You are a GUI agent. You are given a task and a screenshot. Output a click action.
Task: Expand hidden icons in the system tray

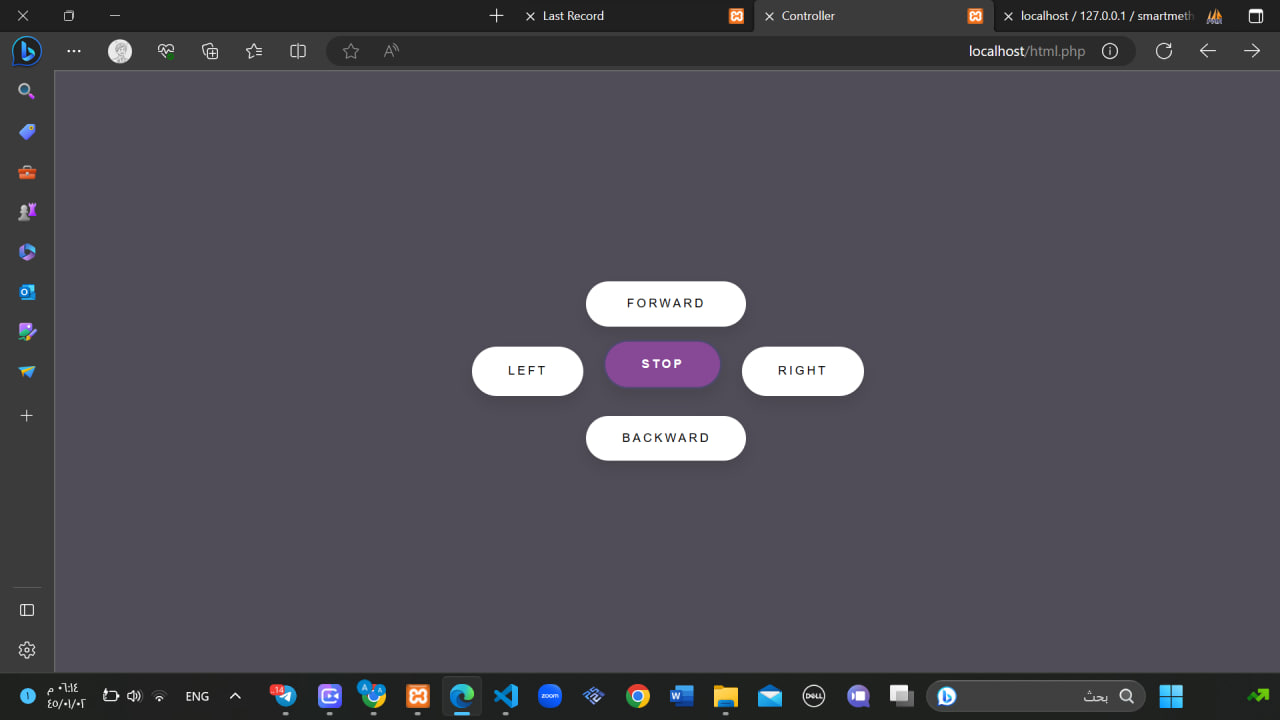(x=235, y=696)
